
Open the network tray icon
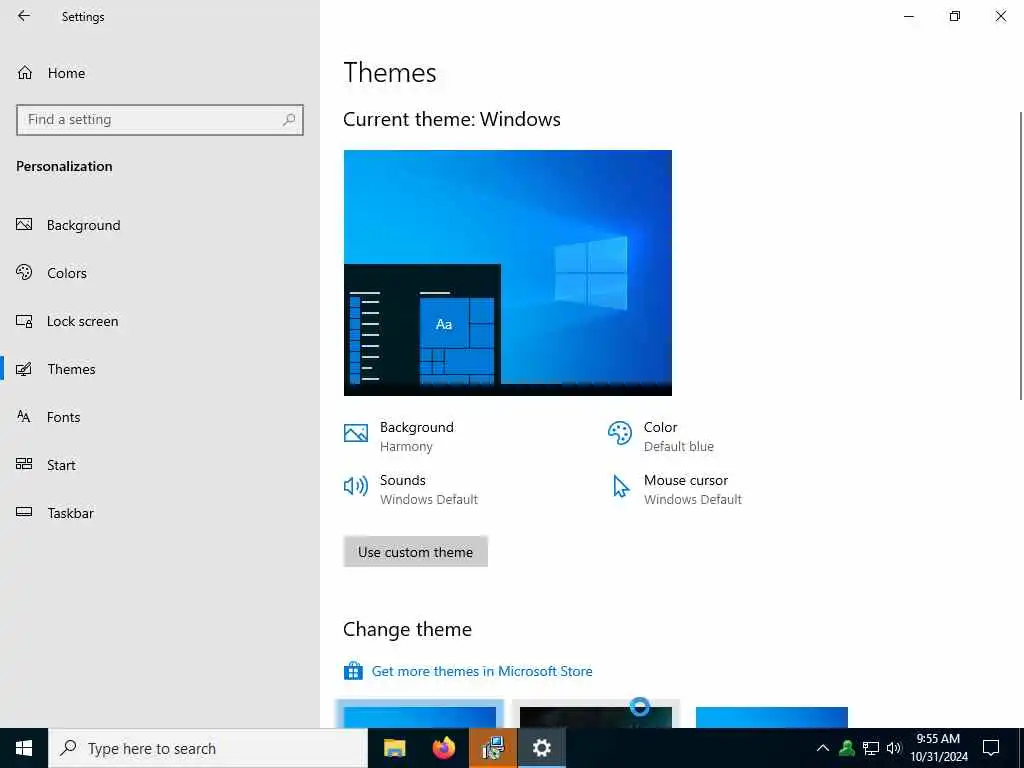point(871,748)
